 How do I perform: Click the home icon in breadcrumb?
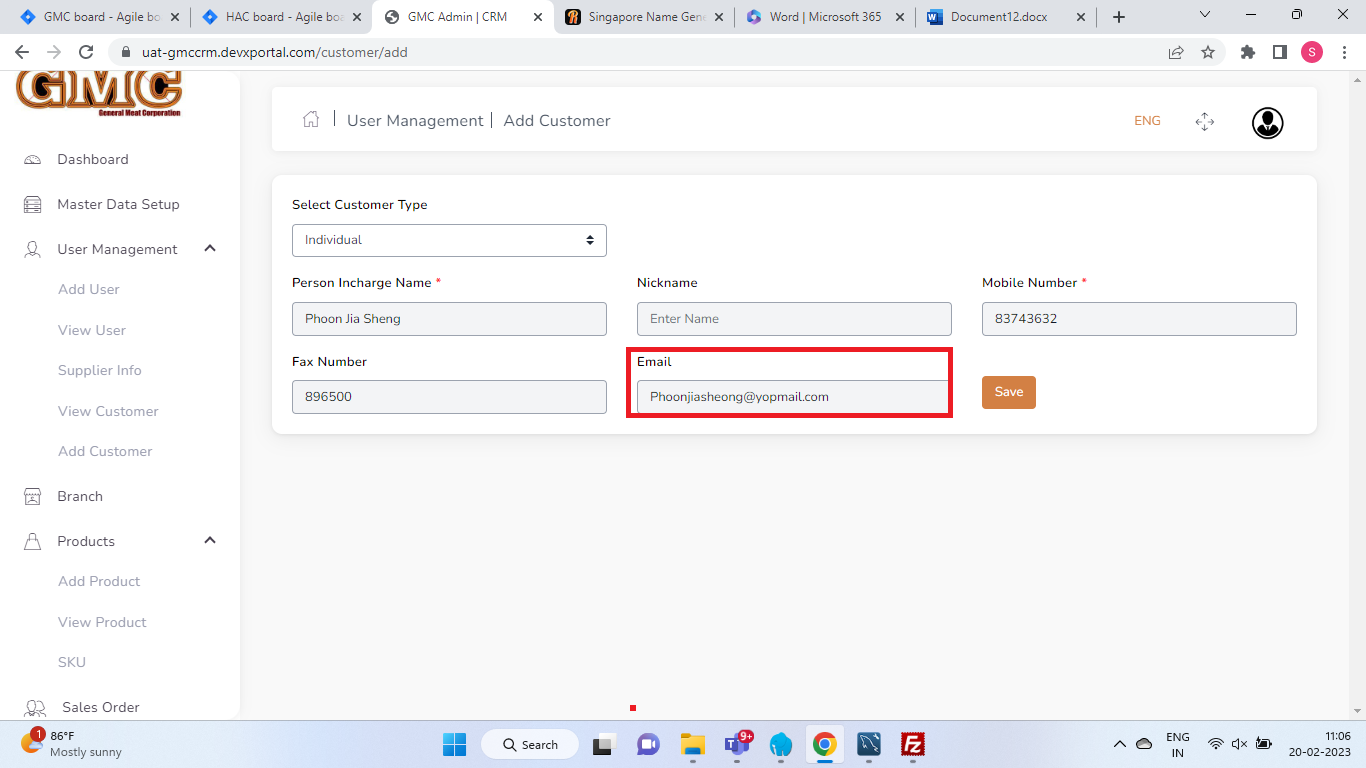pos(311,120)
